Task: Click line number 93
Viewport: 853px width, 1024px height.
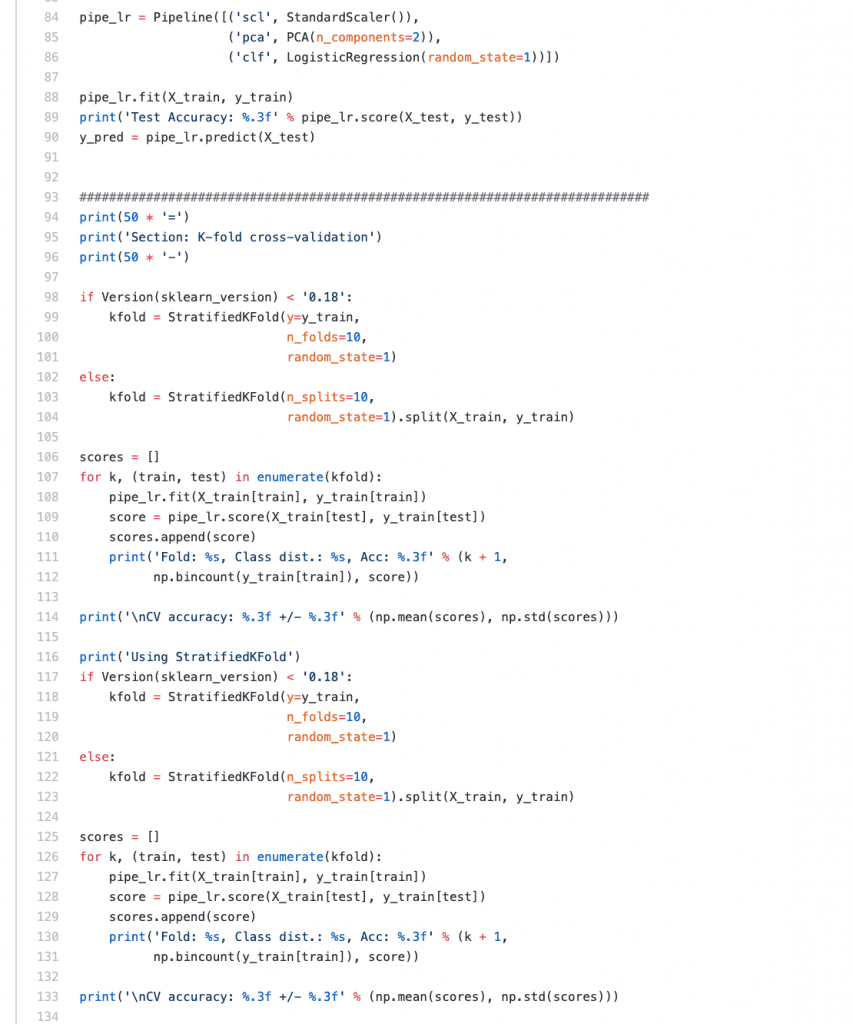Action: (51, 197)
